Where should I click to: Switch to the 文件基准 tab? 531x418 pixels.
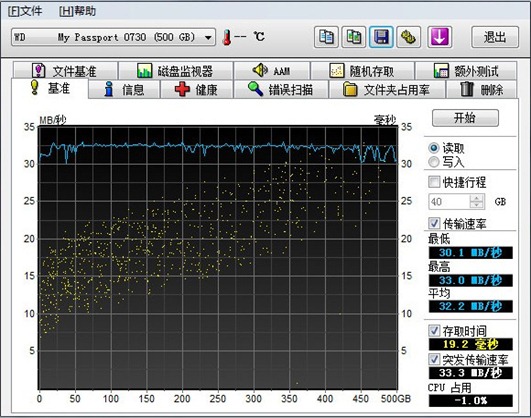65,70
